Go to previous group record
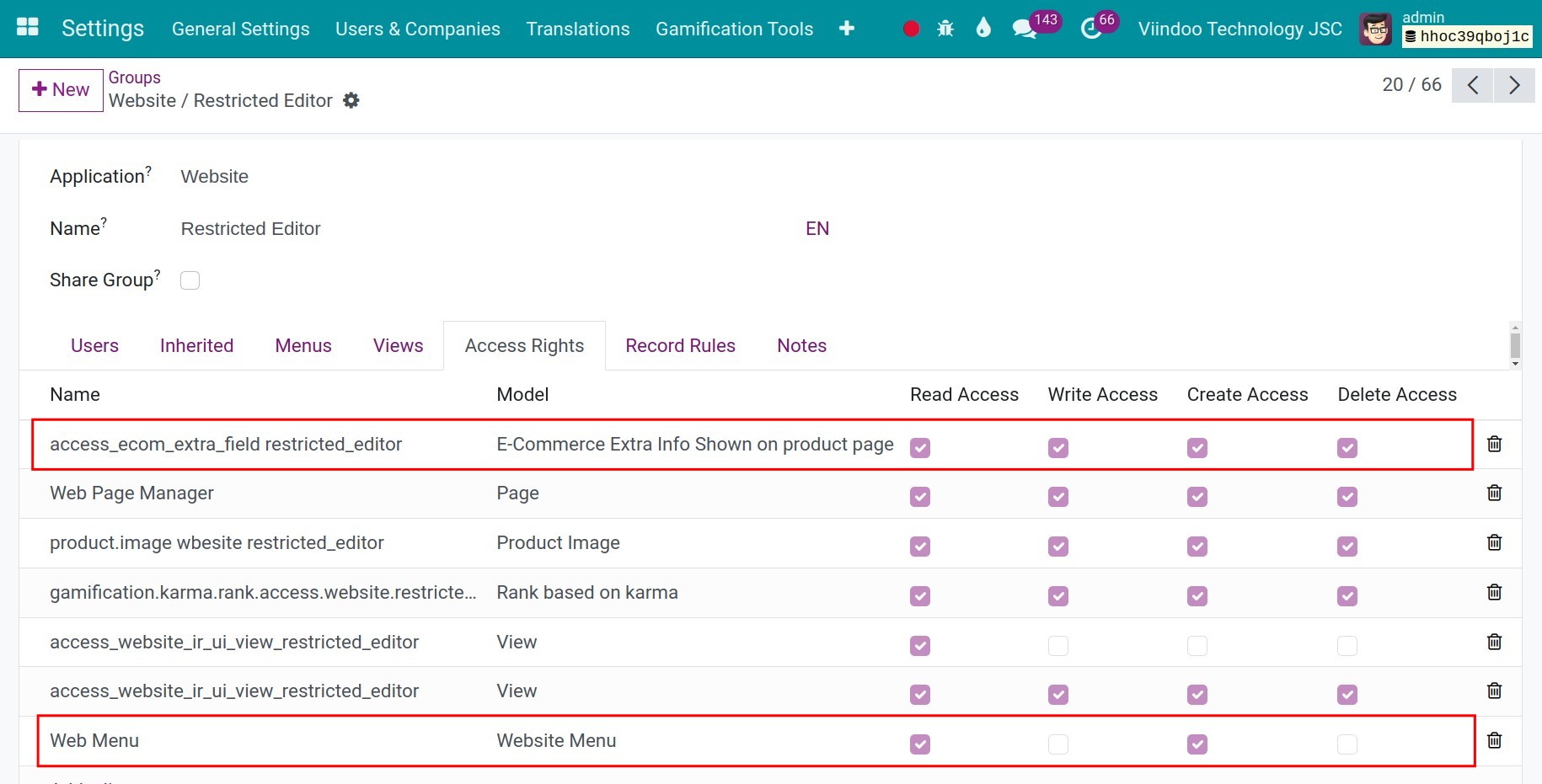The image size is (1542, 784). pos(1473,85)
